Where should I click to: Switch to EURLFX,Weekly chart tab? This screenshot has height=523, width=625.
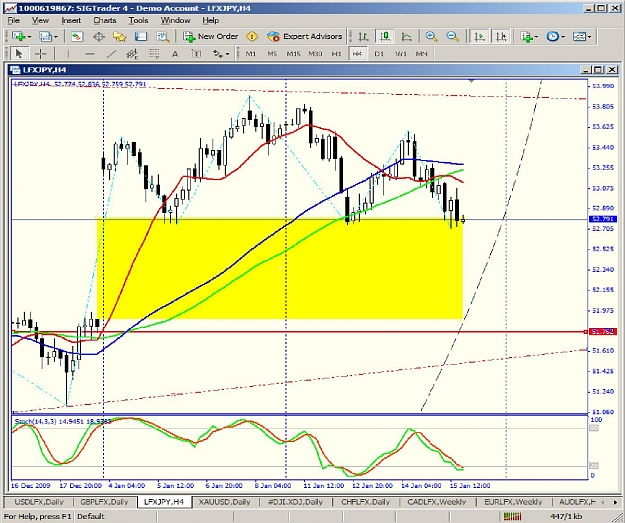[513, 502]
